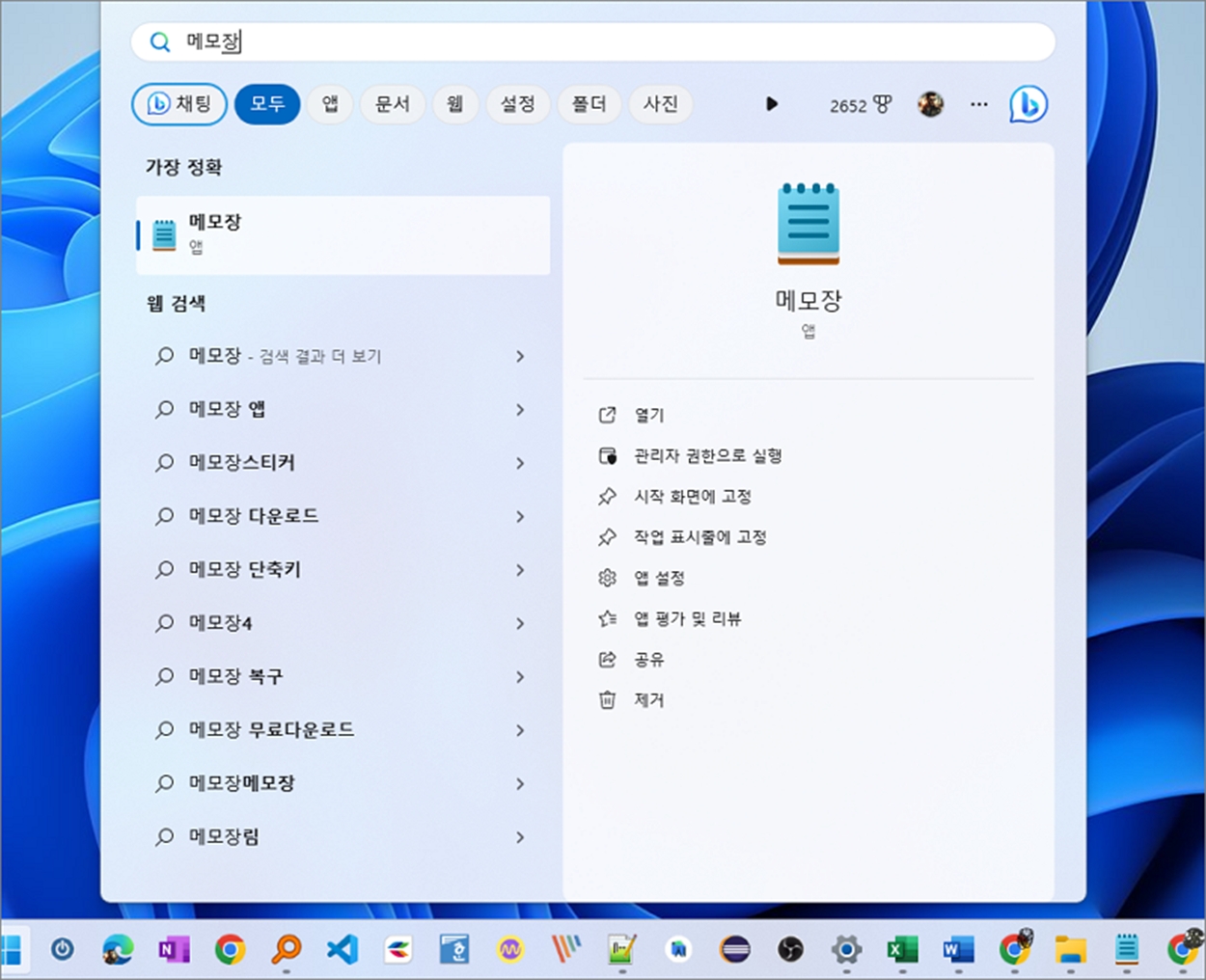Screen dimensions: 1206x980
Task: Switch to the 폴더 filter tab
Action: click(x=589, y=104)
